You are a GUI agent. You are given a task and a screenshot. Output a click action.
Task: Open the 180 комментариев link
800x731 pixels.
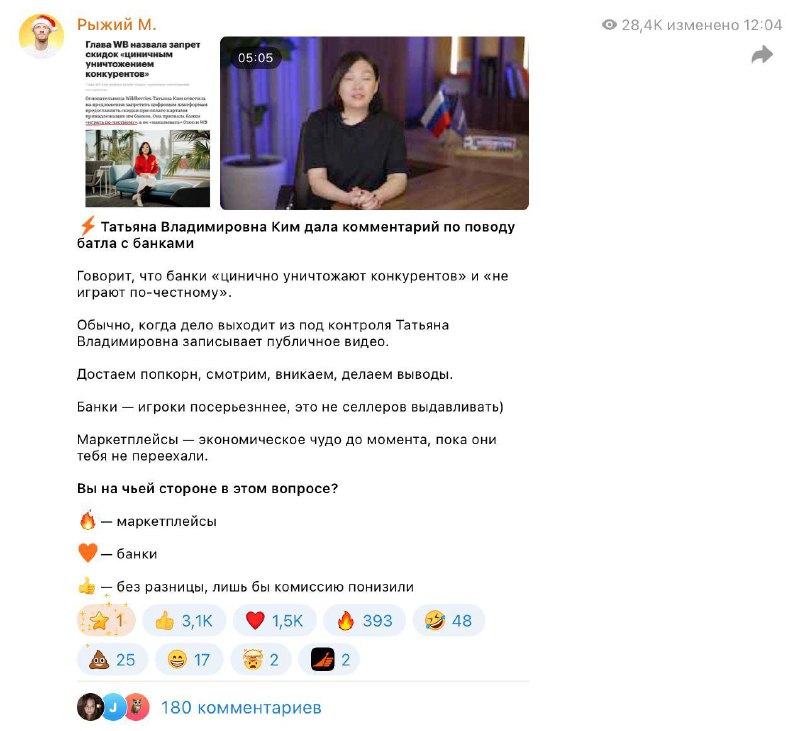click(x=241, y=708)
